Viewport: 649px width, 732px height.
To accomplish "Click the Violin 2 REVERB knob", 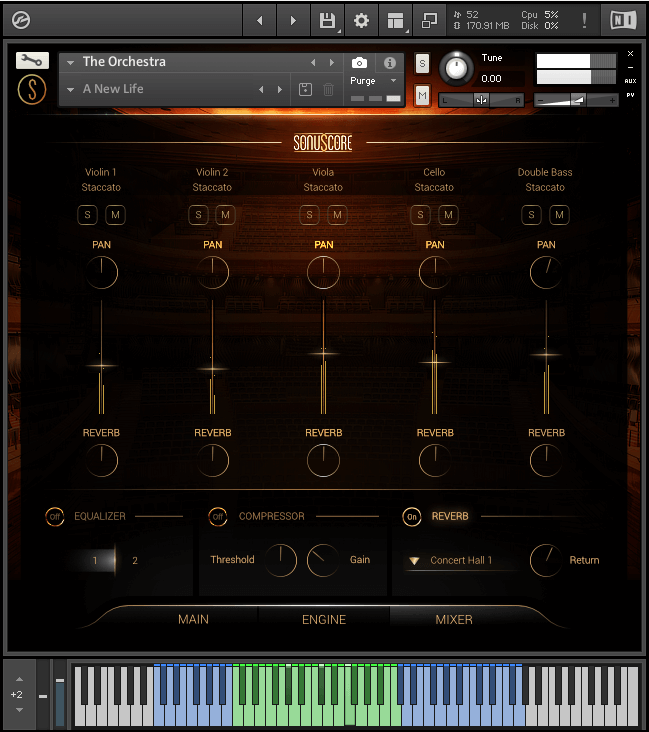I will coord(212,460).
